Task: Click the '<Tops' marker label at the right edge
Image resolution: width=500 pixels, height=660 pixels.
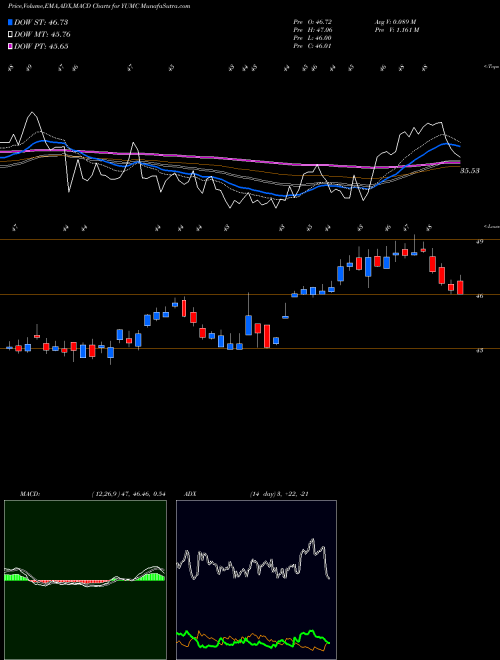Action: (x=491, y=67)
